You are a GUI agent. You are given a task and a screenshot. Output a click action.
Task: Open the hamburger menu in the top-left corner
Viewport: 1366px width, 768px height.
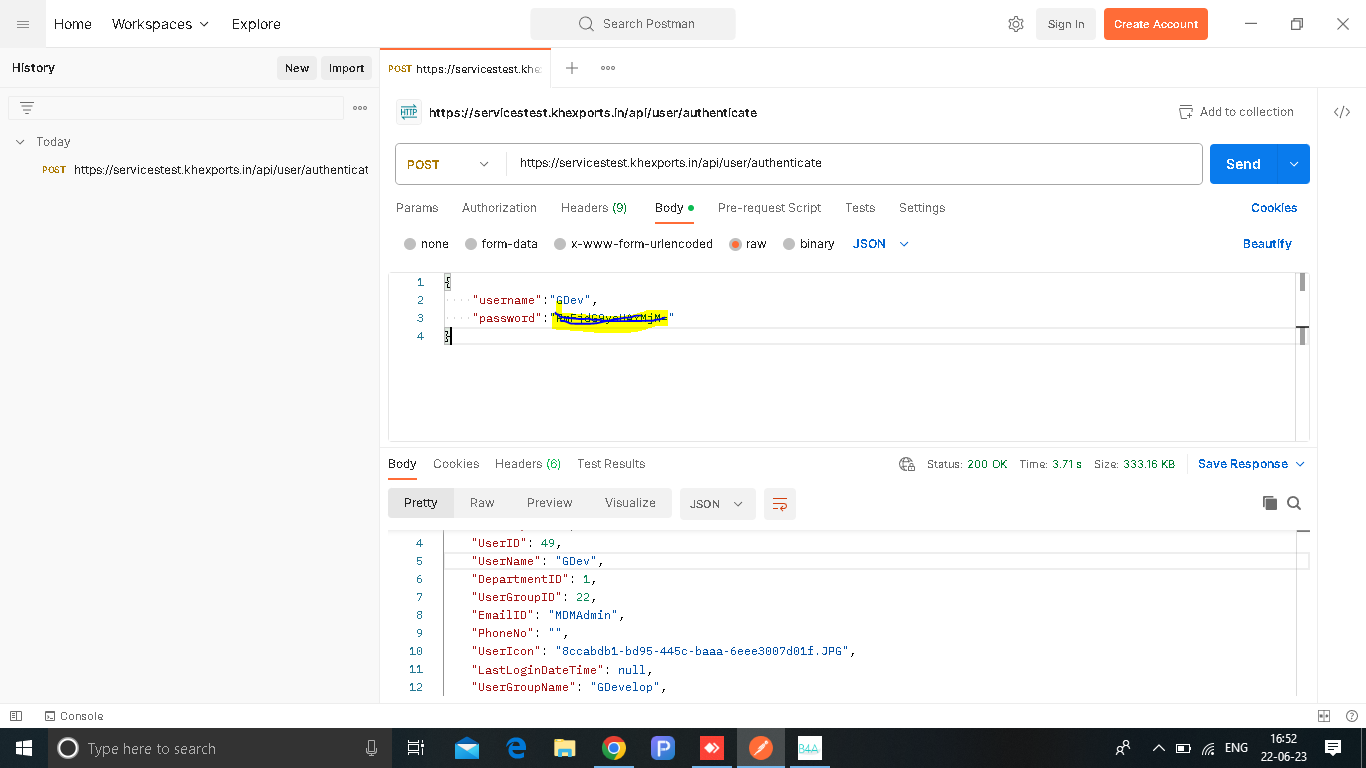(x=22, y=24)
